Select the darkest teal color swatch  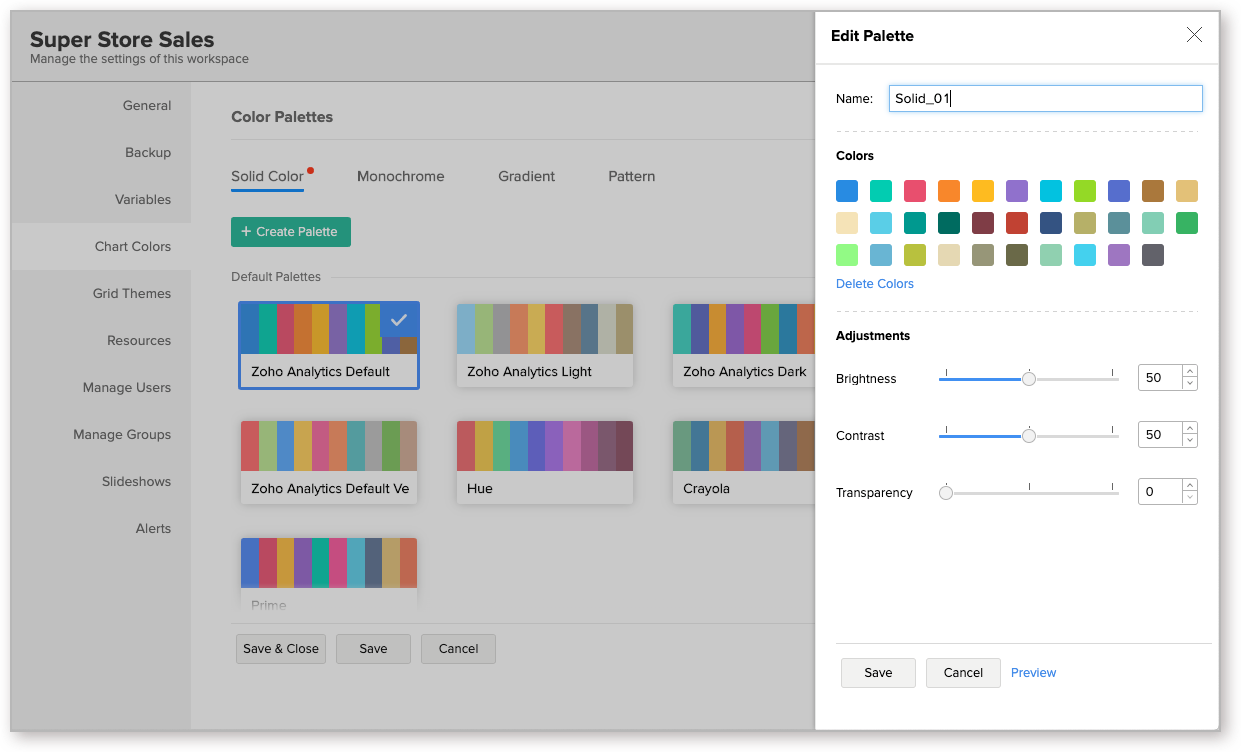[x=949, y=223]
